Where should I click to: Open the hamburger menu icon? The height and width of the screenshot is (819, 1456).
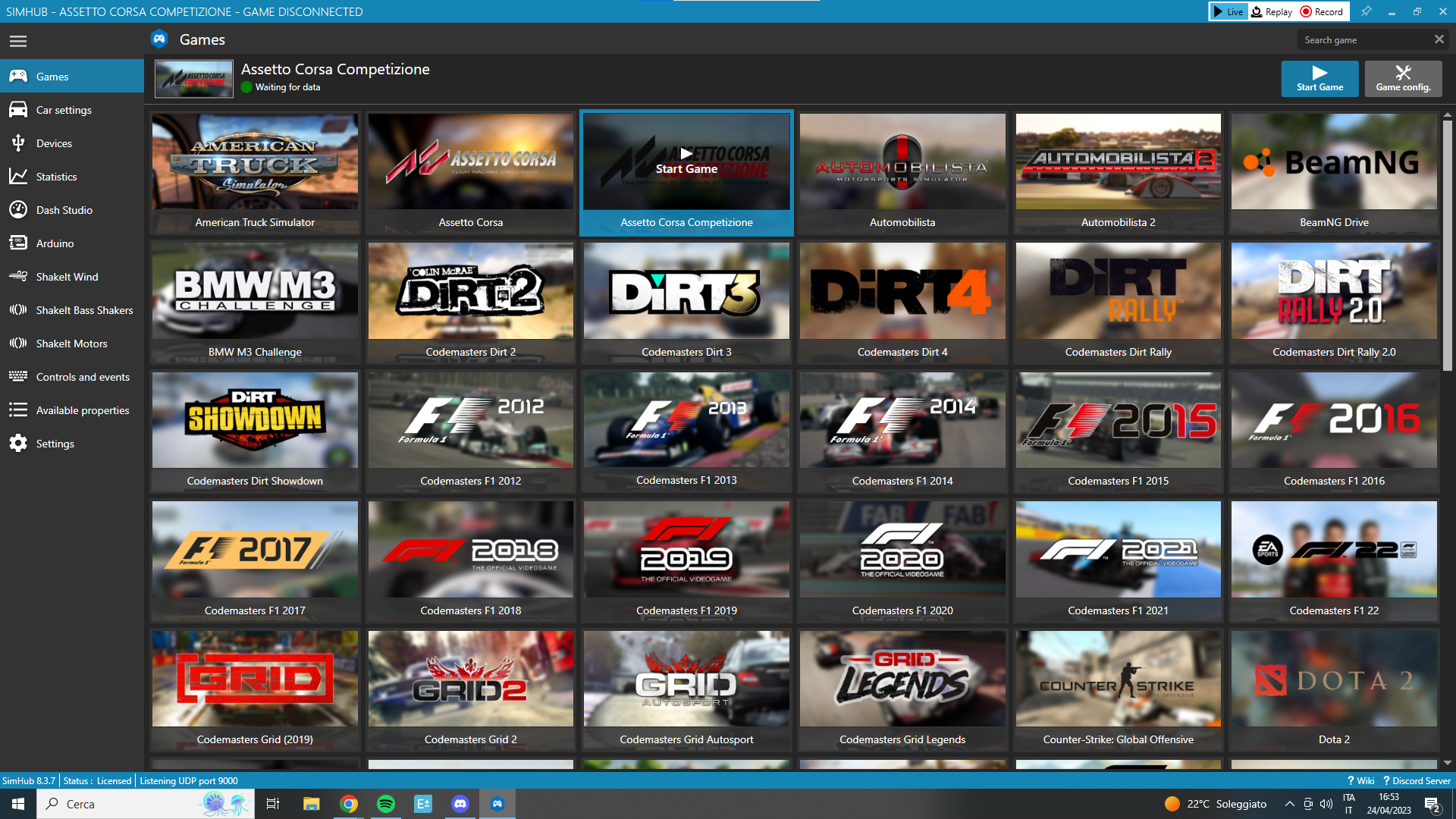pos(18,41)
